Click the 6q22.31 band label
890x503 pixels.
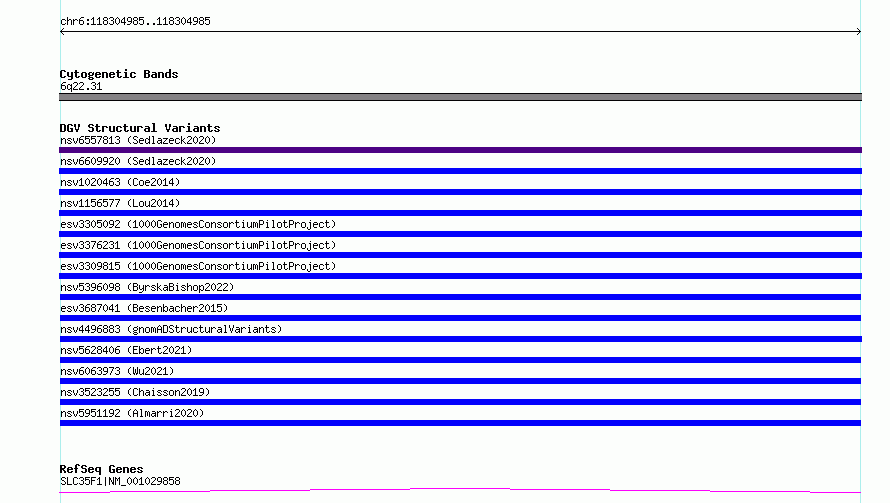(x=81, y=86)
